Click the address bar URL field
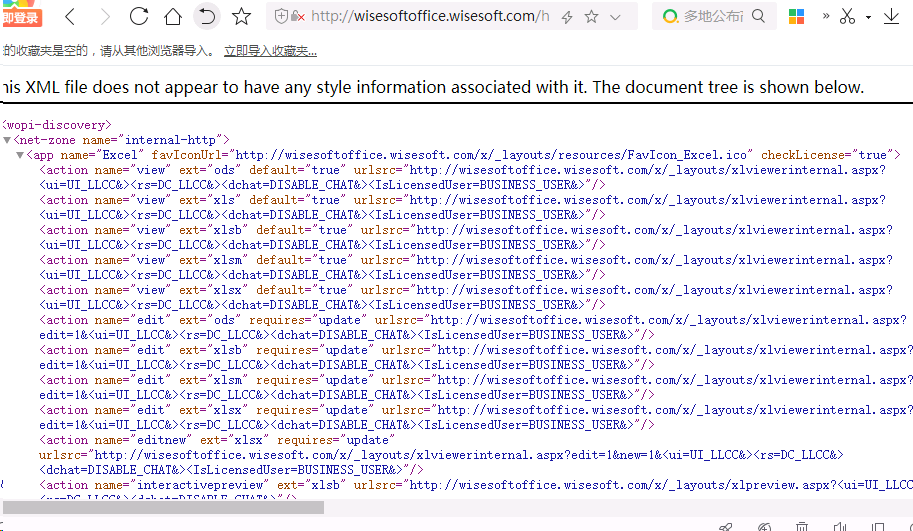This screenshot has width=913, height=531. [x=430, y=16]
